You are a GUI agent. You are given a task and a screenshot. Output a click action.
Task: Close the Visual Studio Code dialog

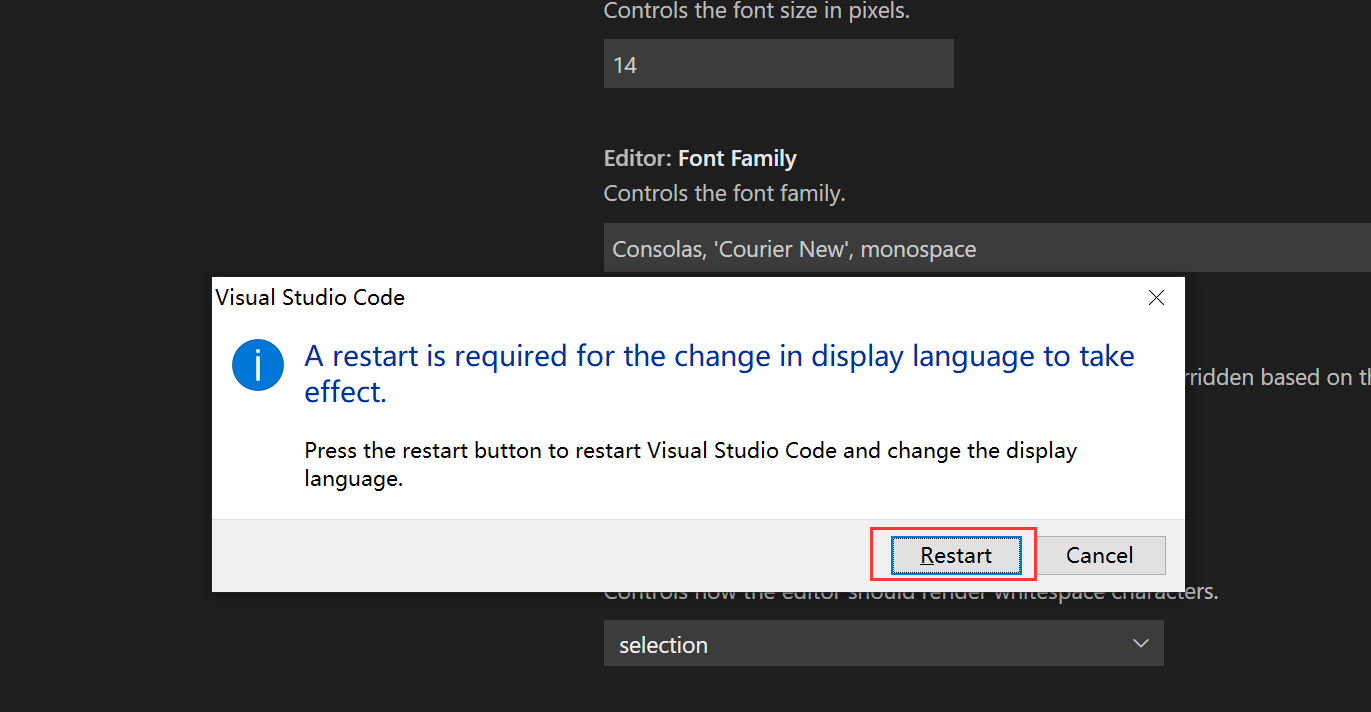click(x=1156, y=297)
